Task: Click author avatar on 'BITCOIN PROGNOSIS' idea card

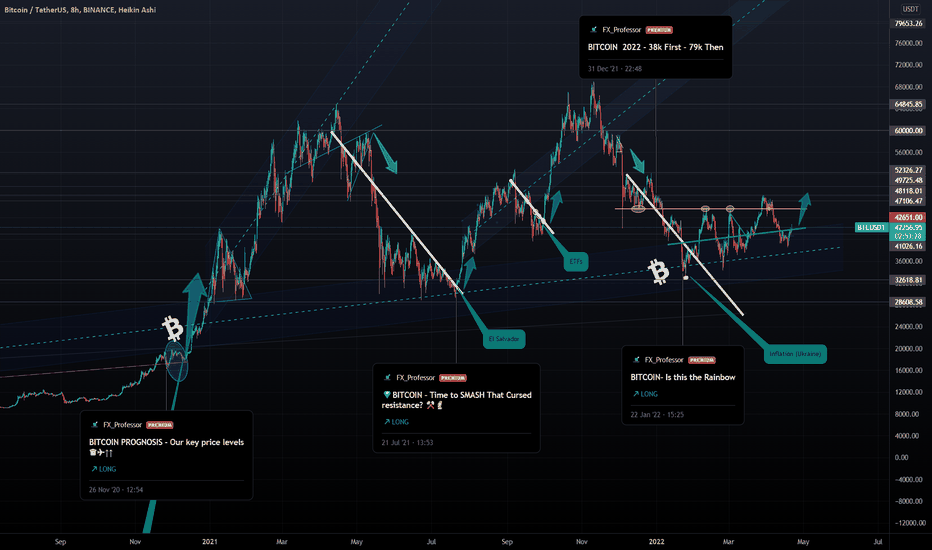Action: pyautogui.click(x=95, y=425)
